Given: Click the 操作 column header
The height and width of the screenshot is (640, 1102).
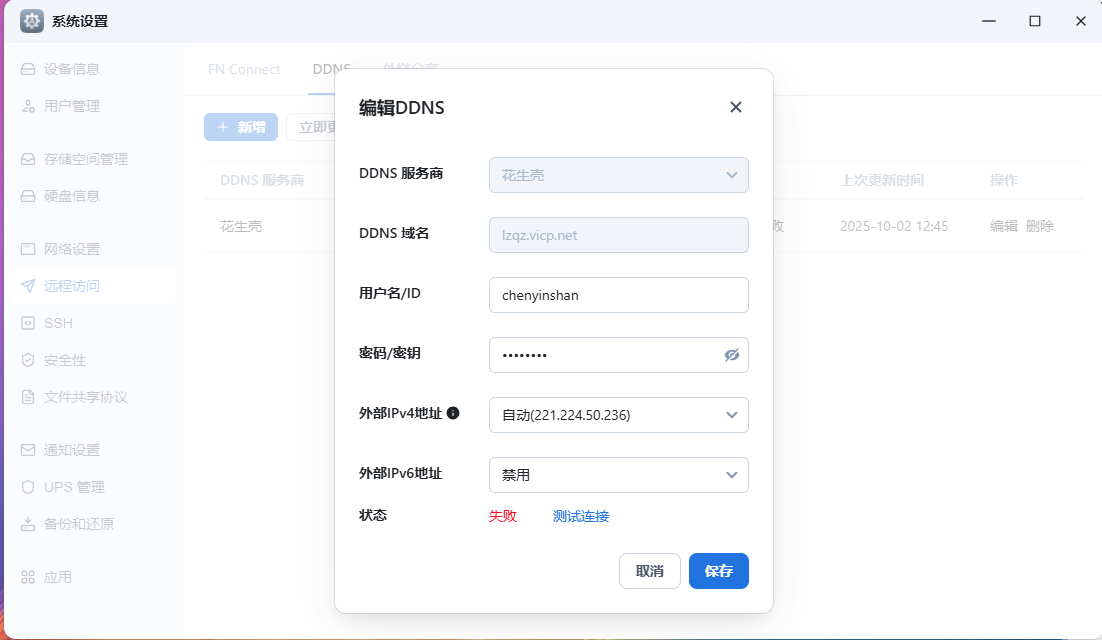Looking at the screenshot, I should point(1004,181).
